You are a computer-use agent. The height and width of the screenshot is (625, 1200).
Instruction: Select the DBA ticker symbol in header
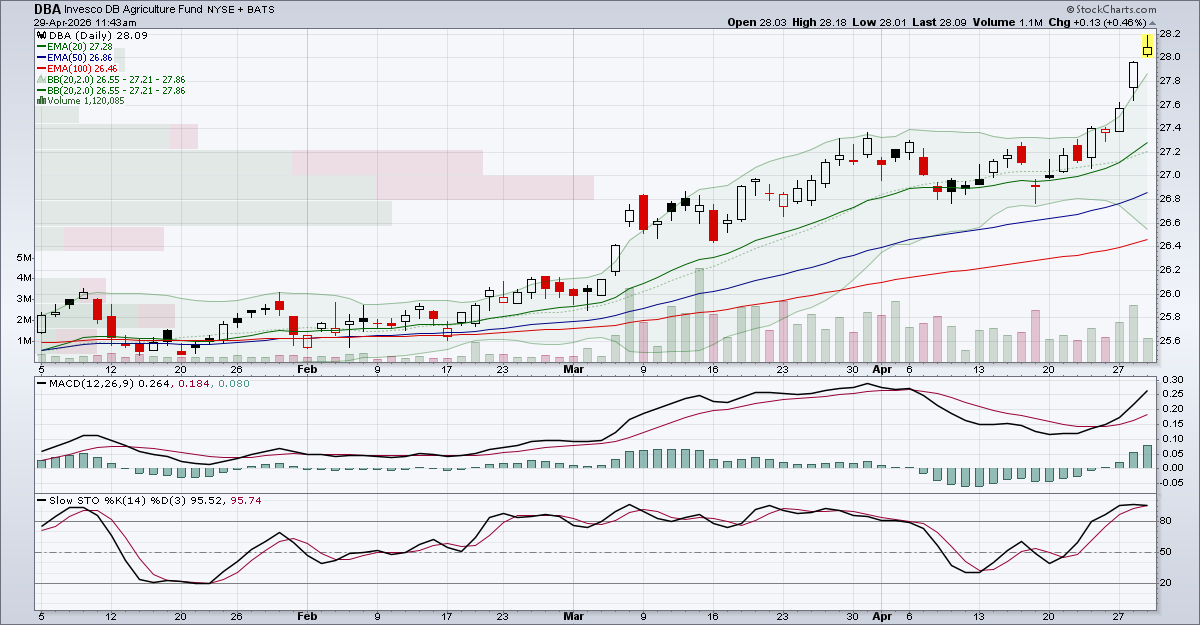(x=46, y=8)
